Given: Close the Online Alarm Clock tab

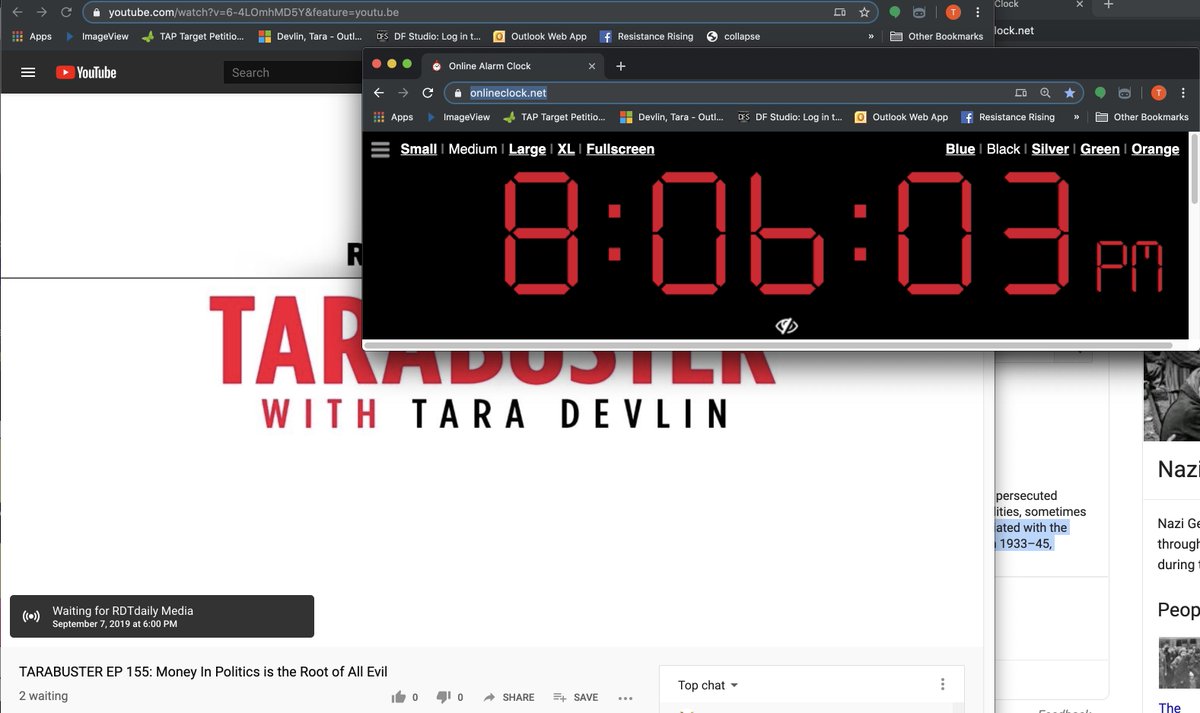Looking at the screenshot, I should [592, 66].
